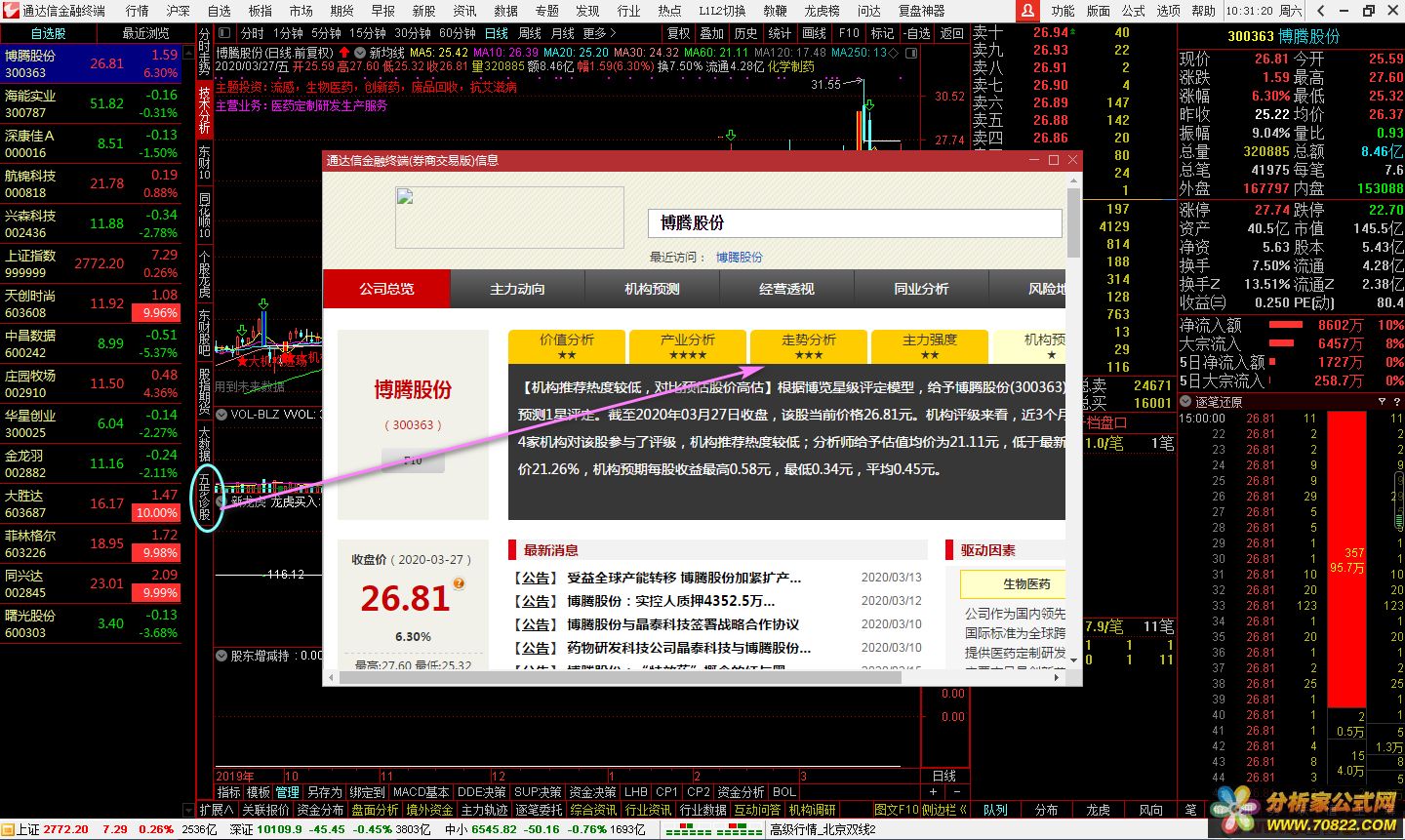Open the 资金决策 indicator tab
This screenshot has width=1405, height=840.
[x=592, y=792]
